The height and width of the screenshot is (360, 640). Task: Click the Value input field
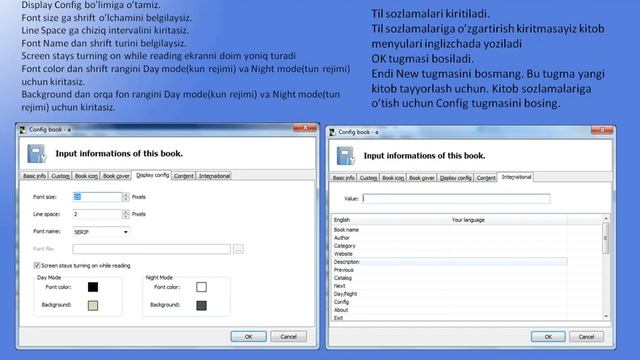(x=456, y=199)
